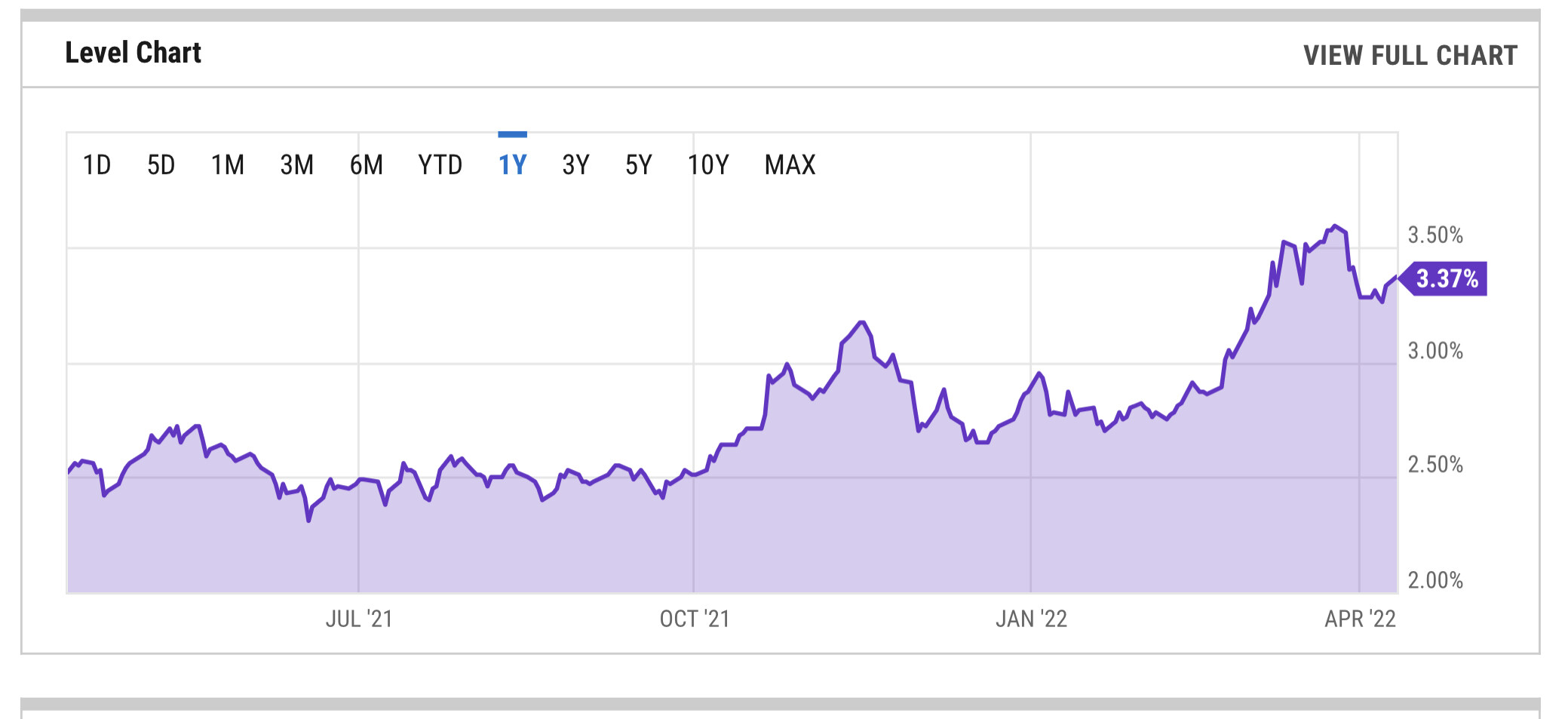The width and height of the screenshot is (1568, 719).
Task: Click the 2.00% y-axis label
Action: 1435,580
